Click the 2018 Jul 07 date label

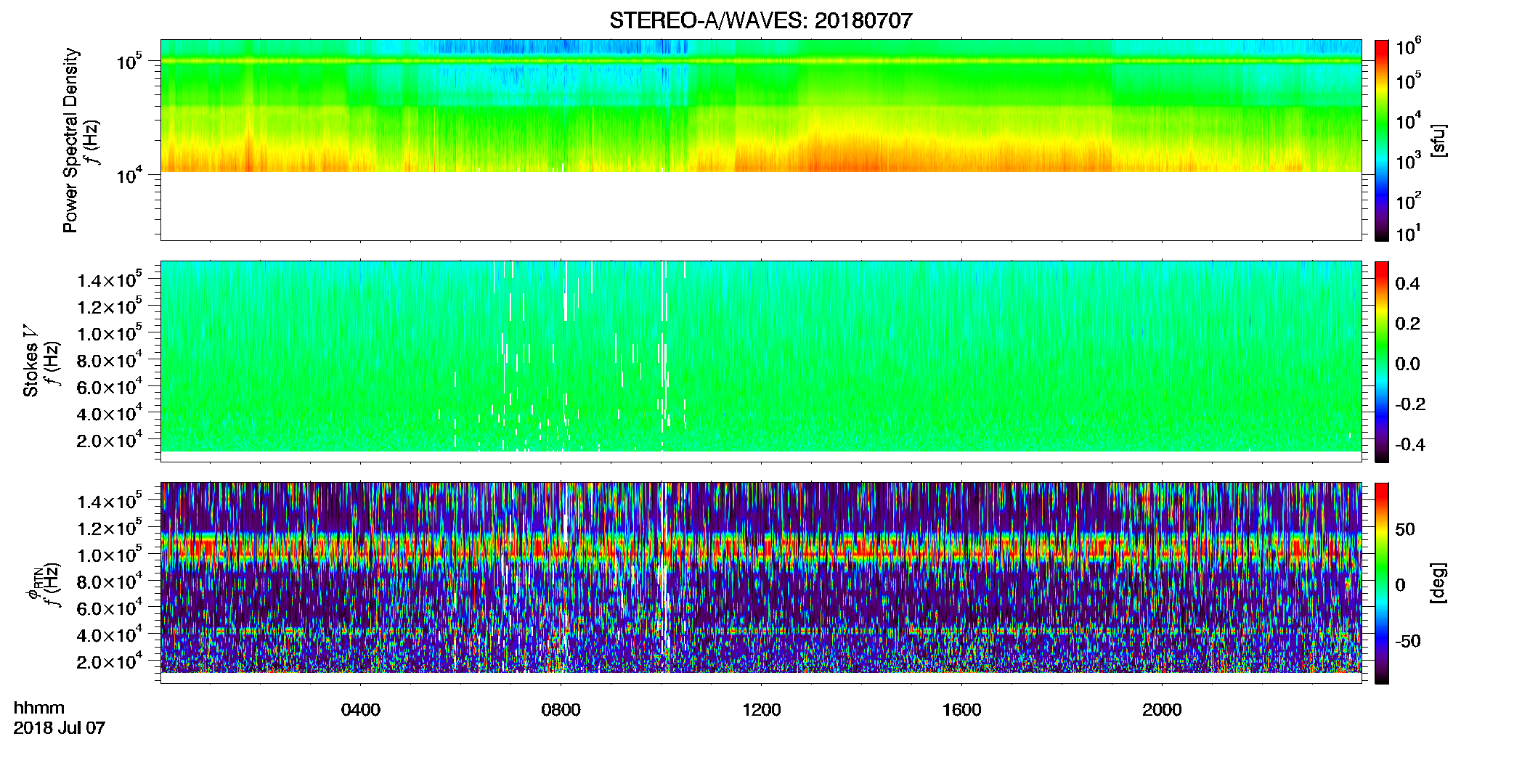coord(60,727)
